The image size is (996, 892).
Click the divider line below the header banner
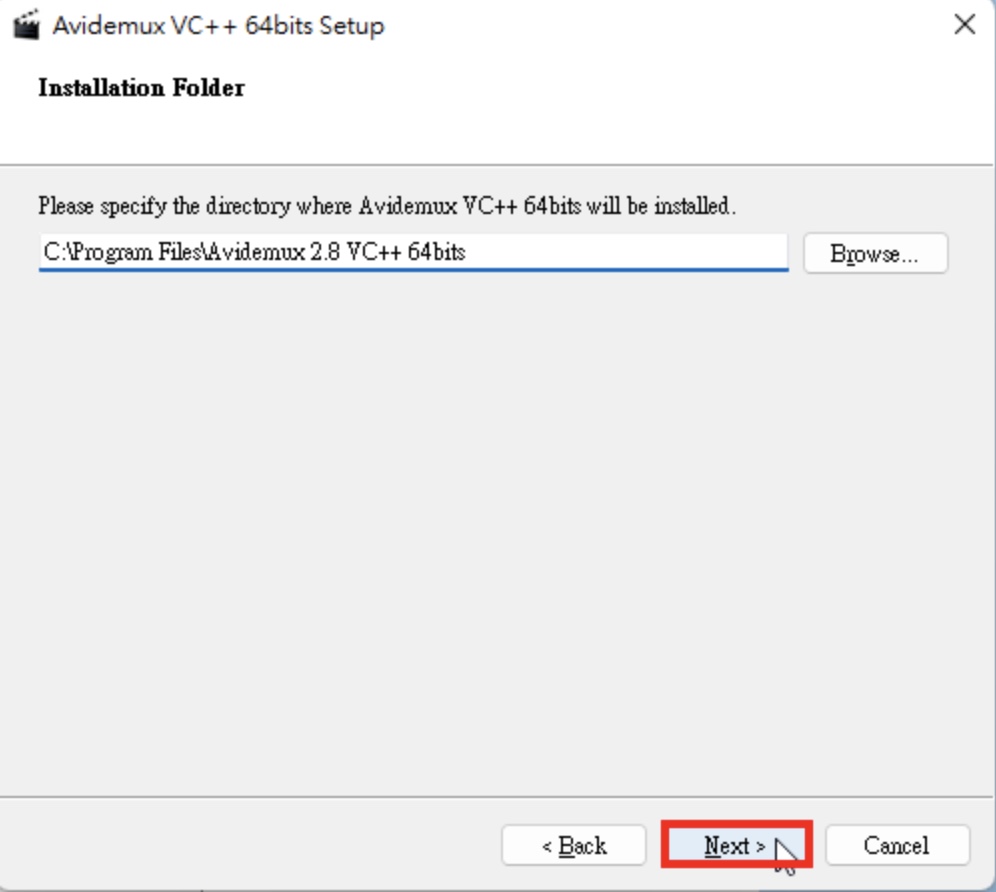coord(495,165)
